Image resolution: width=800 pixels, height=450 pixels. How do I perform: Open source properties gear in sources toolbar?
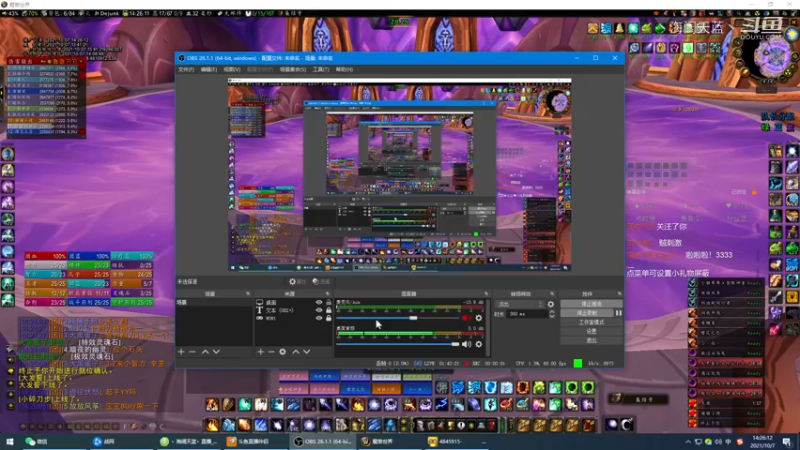(283, 352)
